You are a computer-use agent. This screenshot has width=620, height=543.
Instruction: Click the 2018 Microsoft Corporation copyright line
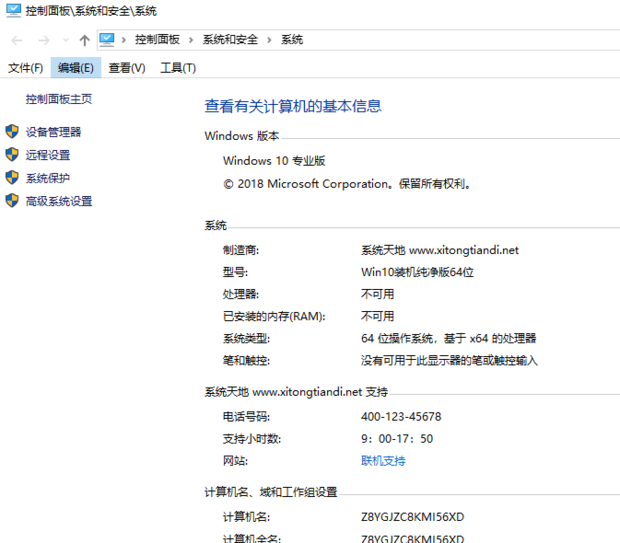pos(347,184)
